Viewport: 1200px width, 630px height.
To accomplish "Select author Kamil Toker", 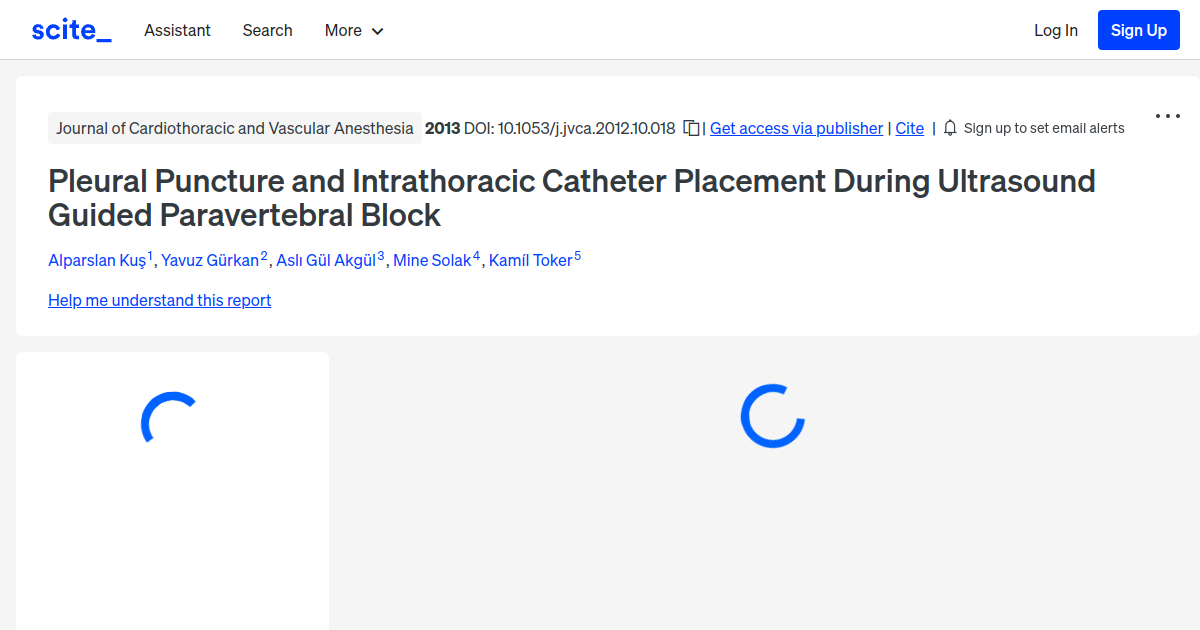I will (x=528, y=259).
